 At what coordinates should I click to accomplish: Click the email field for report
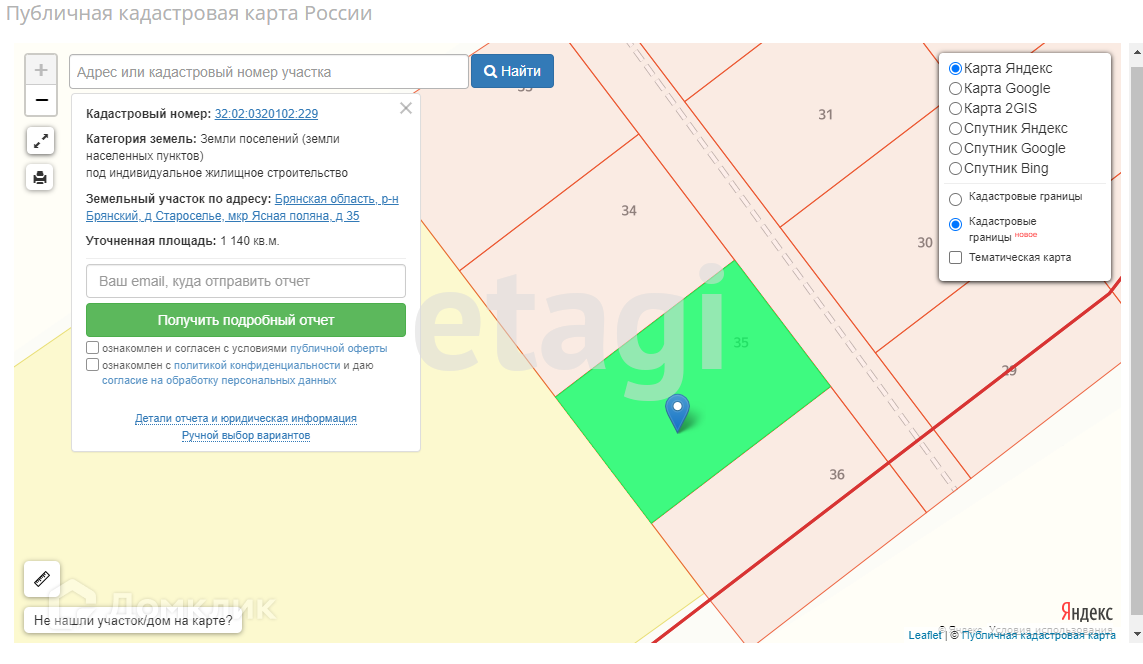click(246, 281)
